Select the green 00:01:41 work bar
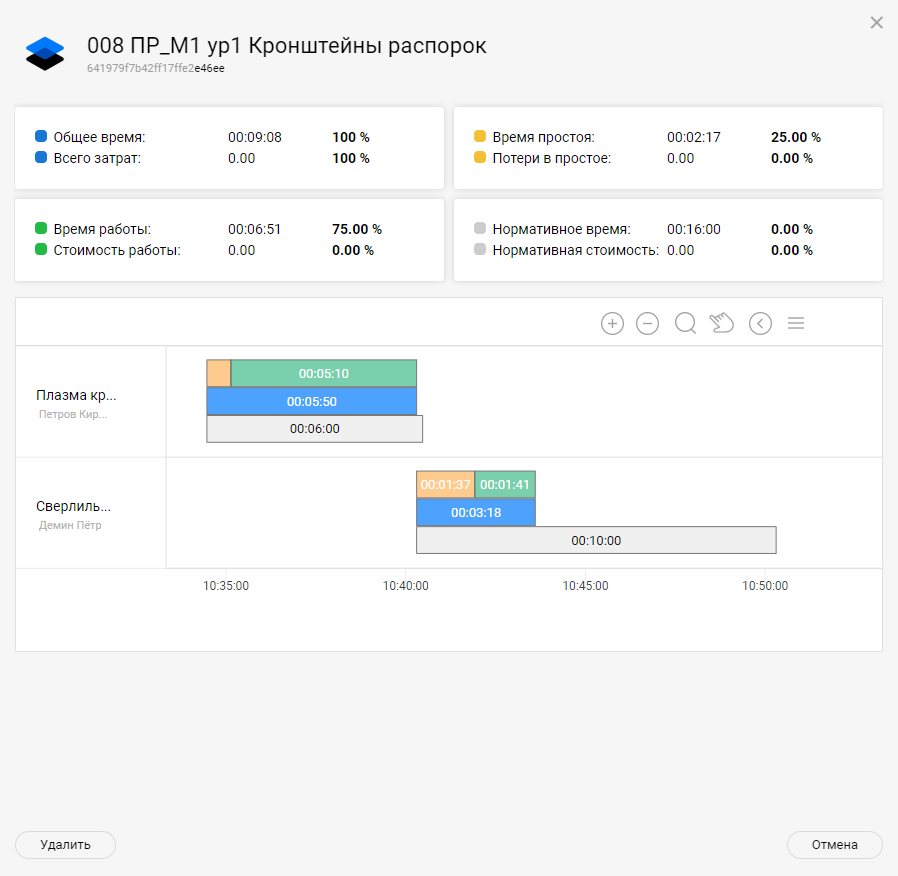This screenshot has width=898, height=876. coord(505,484)
